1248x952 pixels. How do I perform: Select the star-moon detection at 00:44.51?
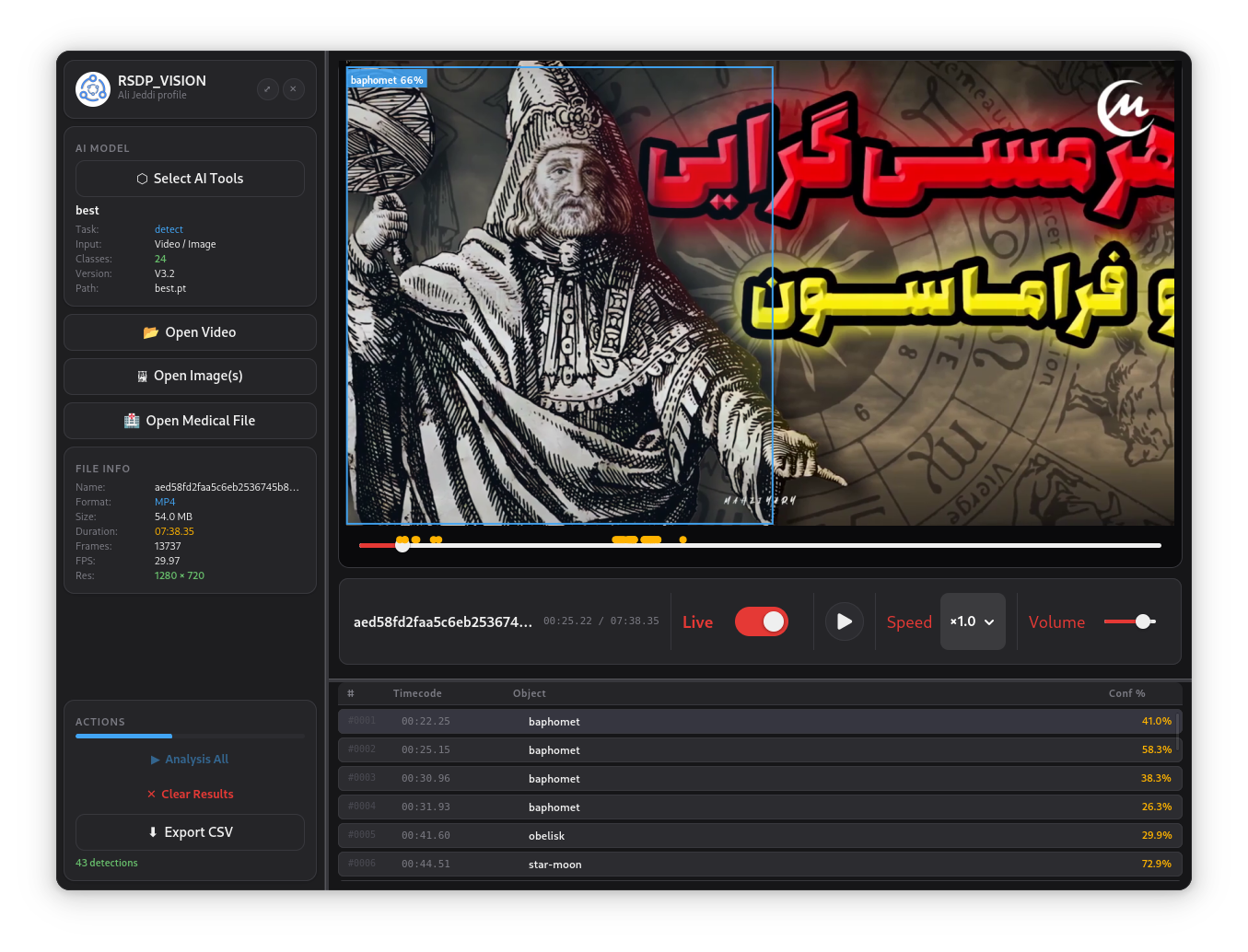tap(760, 864)
